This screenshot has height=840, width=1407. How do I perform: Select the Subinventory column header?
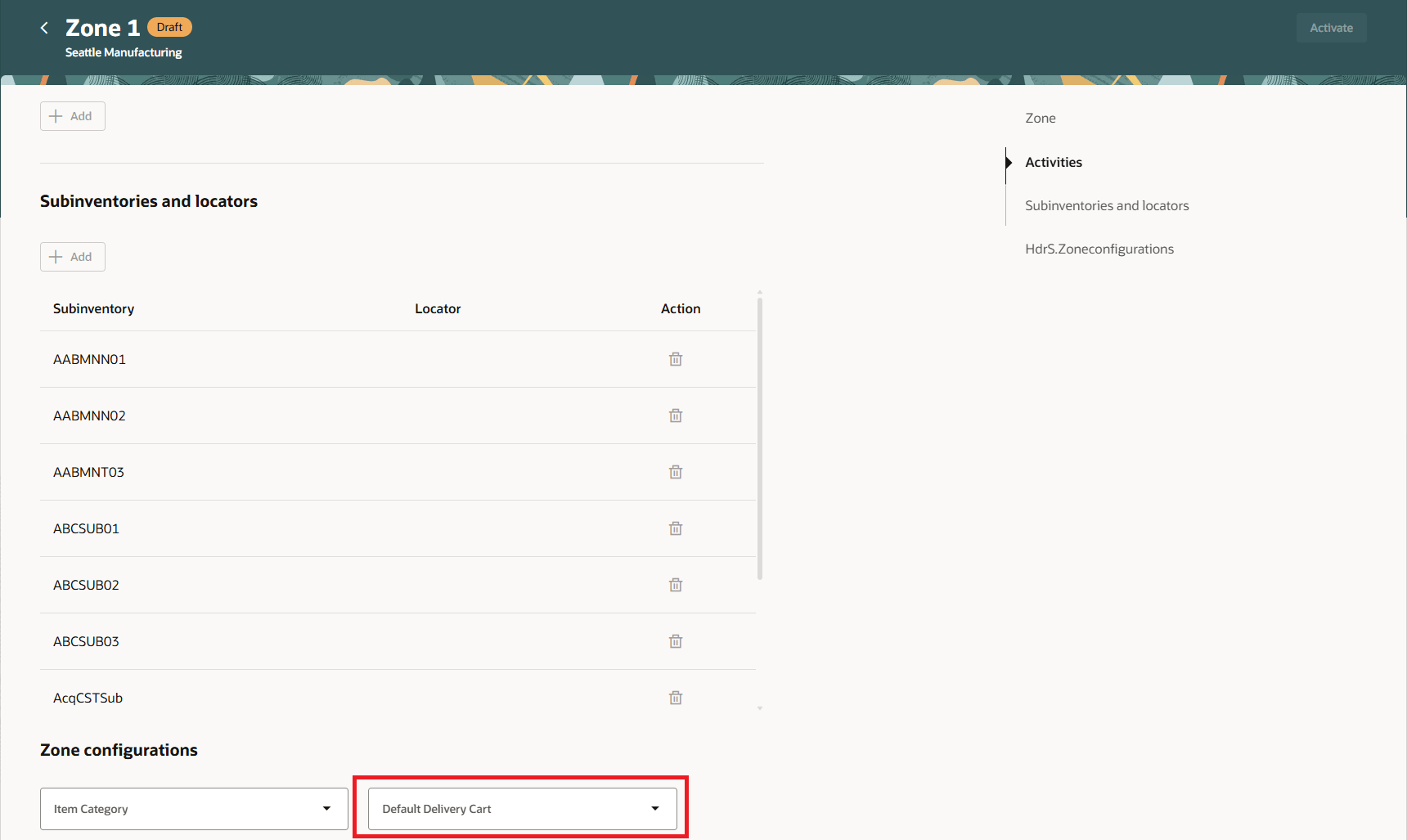[x=93, y=308]
